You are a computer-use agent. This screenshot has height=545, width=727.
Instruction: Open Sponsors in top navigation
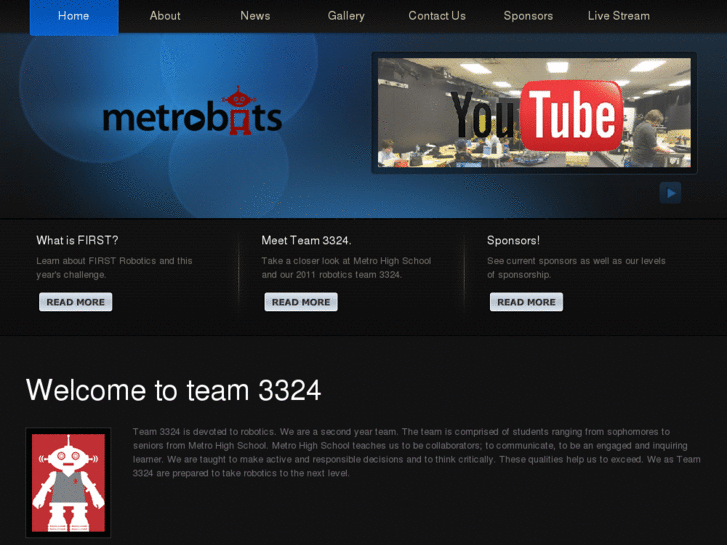[x=528, y=16]
